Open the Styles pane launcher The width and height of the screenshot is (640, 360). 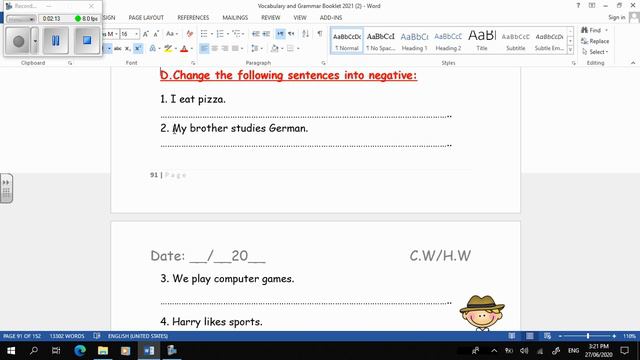[x=573, y=63]
